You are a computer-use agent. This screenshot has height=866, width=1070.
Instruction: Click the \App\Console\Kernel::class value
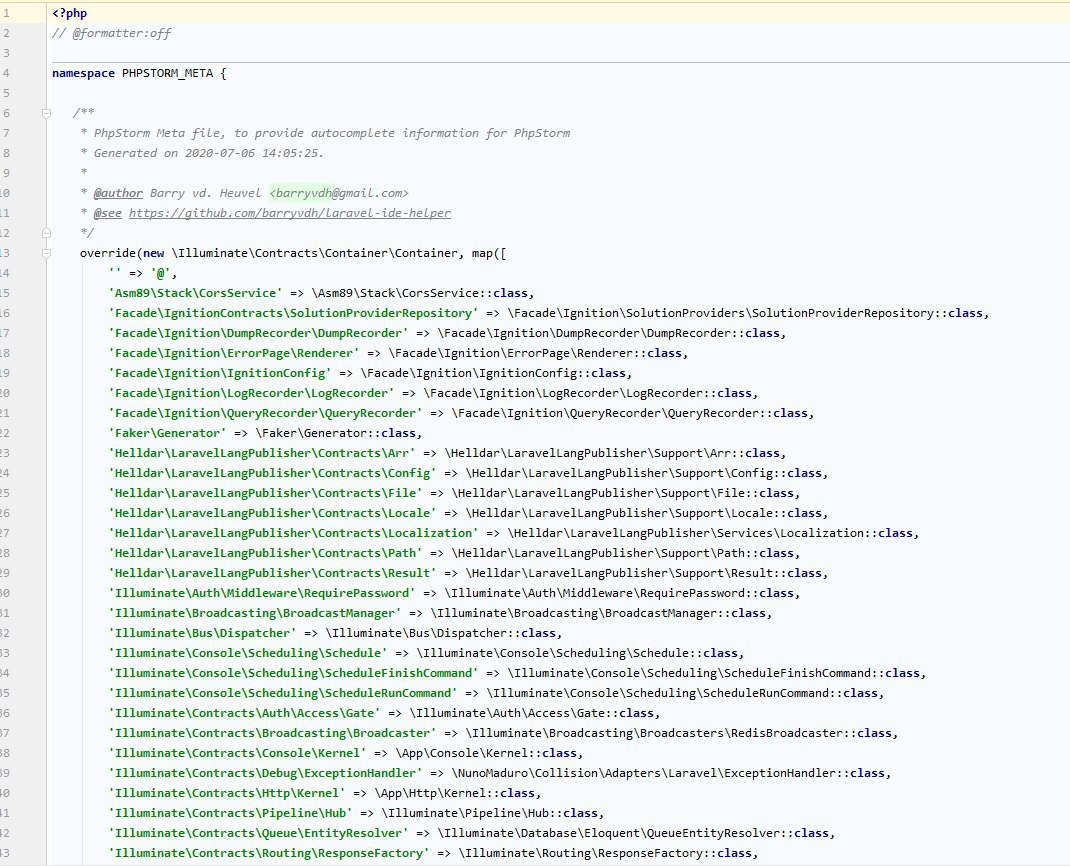(486, 753)
